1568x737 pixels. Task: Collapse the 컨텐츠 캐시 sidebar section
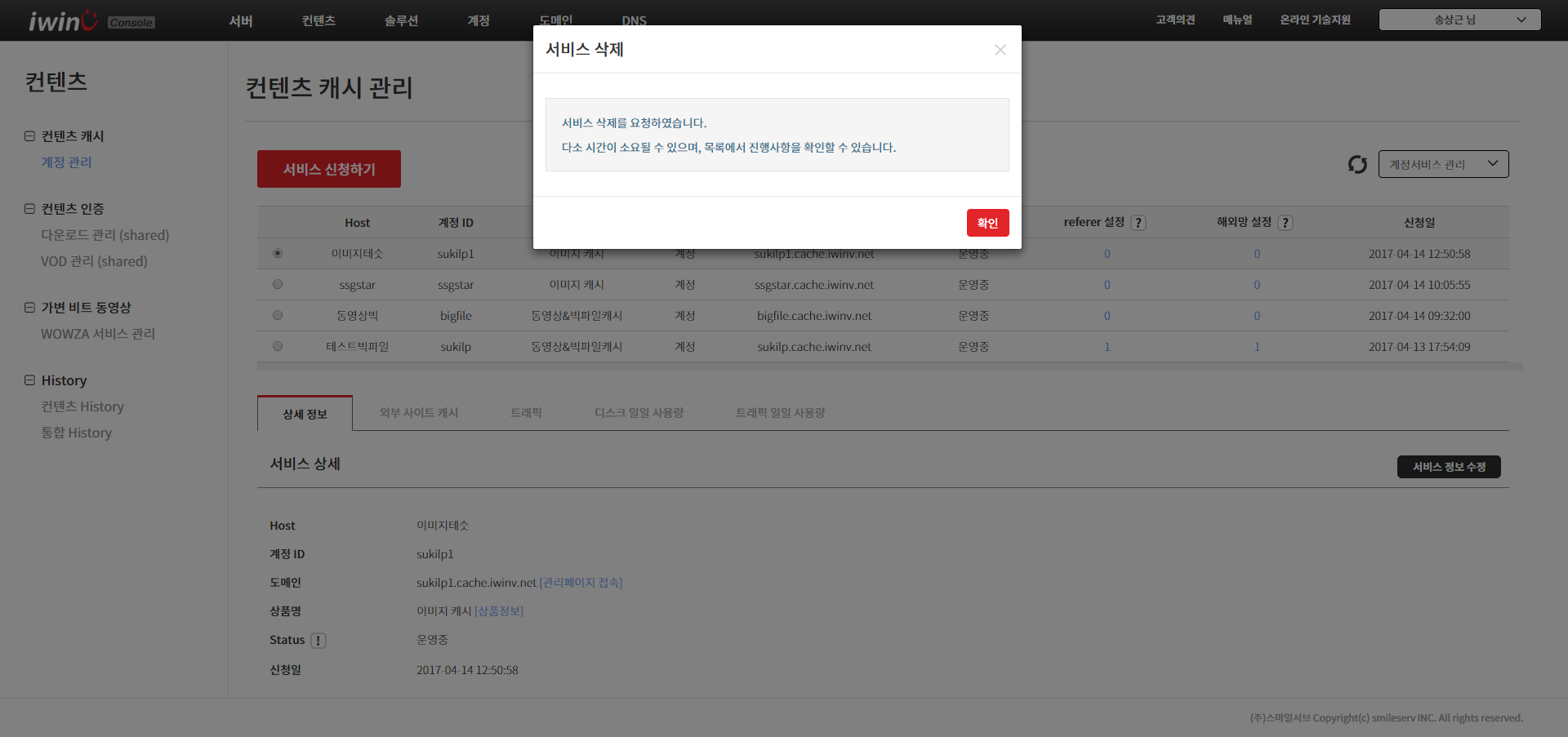click(29, 136)
